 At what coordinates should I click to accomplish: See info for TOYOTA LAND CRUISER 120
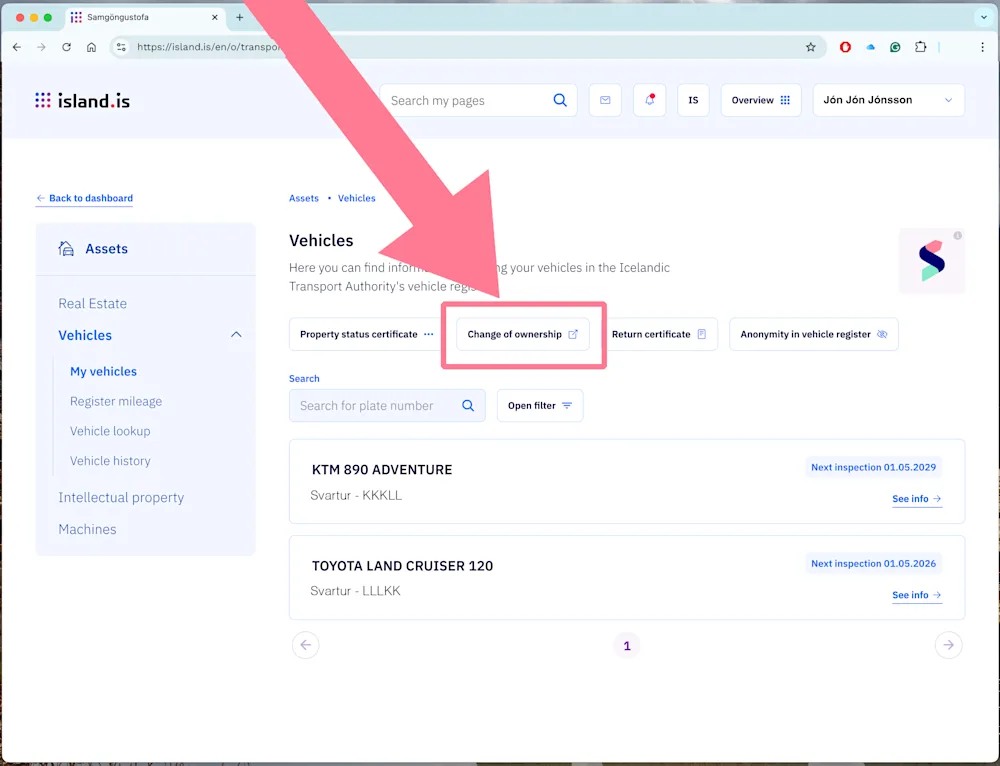click(916, 595)
